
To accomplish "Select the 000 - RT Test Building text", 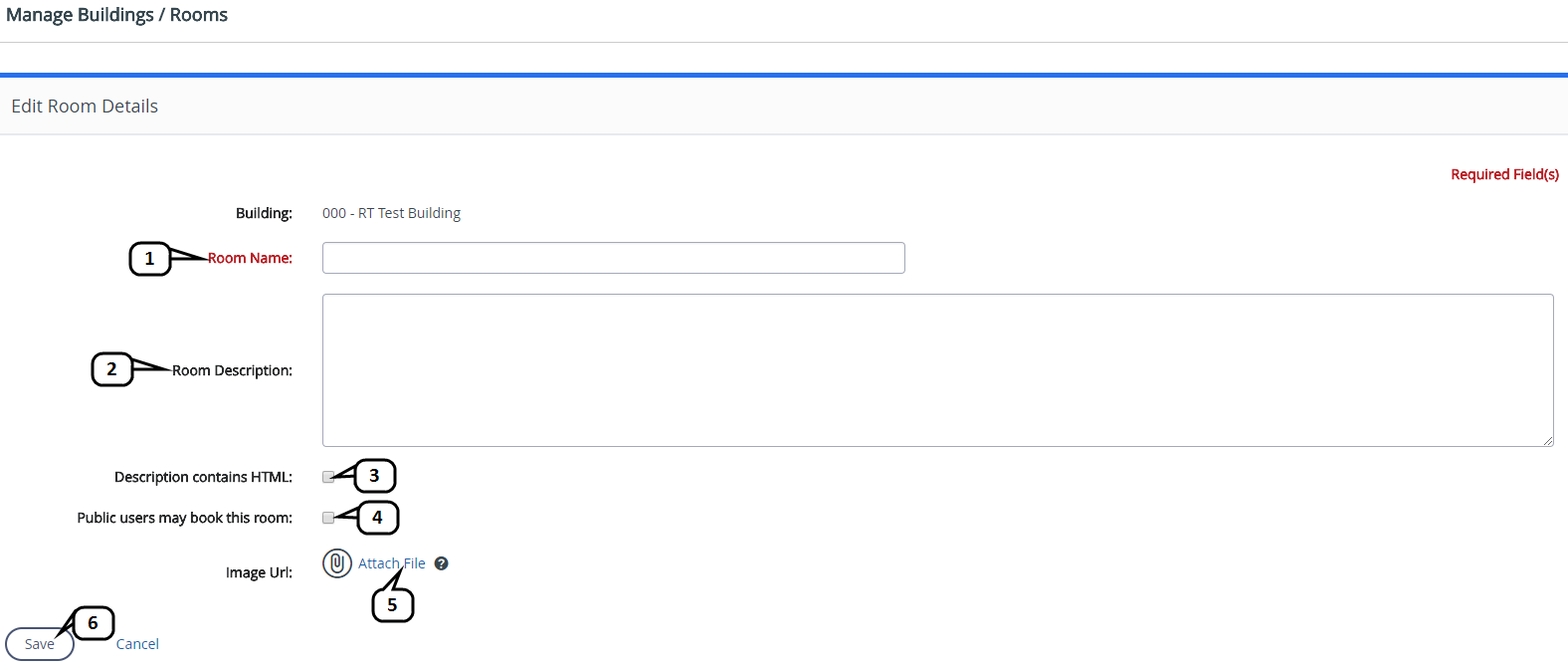I will point(391,213).
